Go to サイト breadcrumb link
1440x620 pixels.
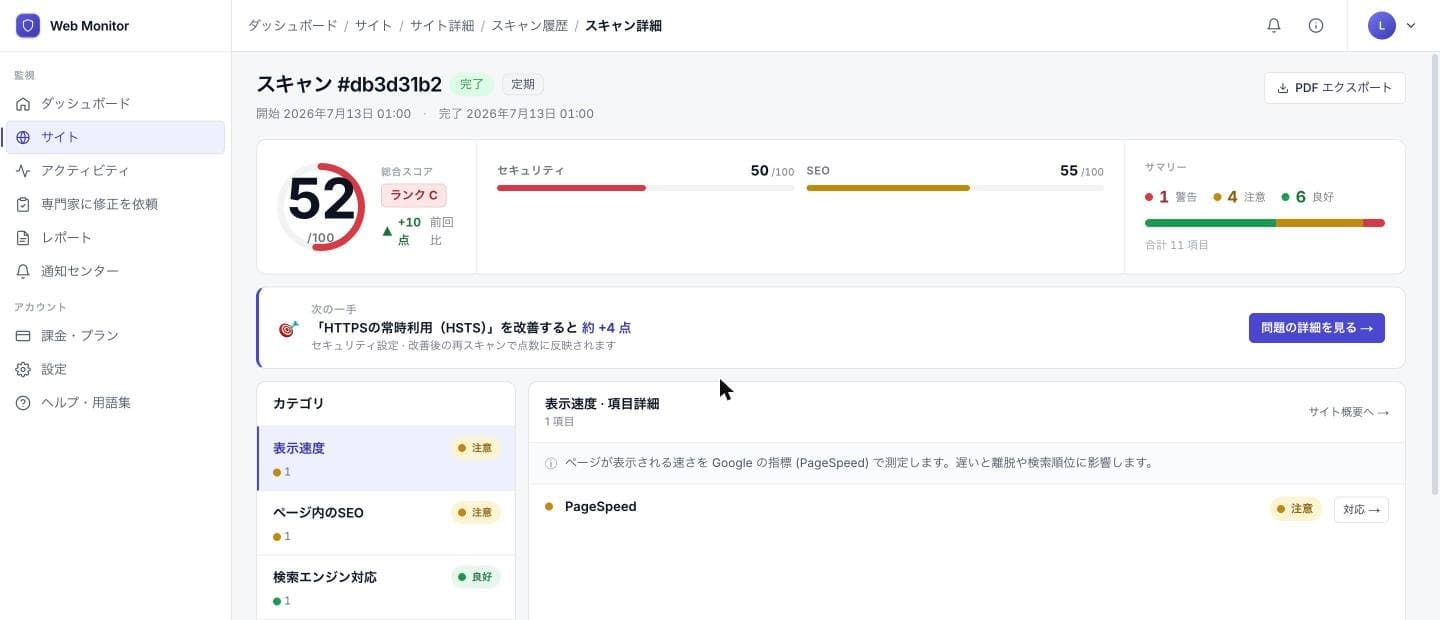click(374, 26)
